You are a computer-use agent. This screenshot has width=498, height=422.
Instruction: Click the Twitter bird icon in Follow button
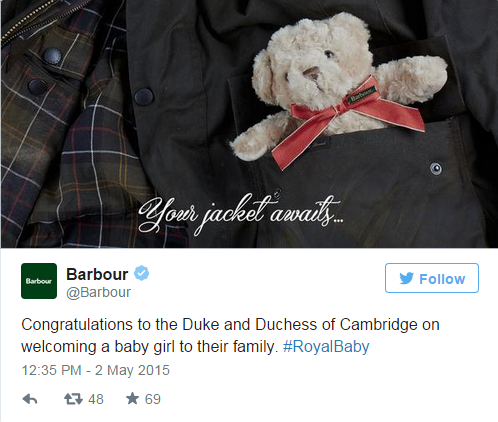click(x=406, y=278)
